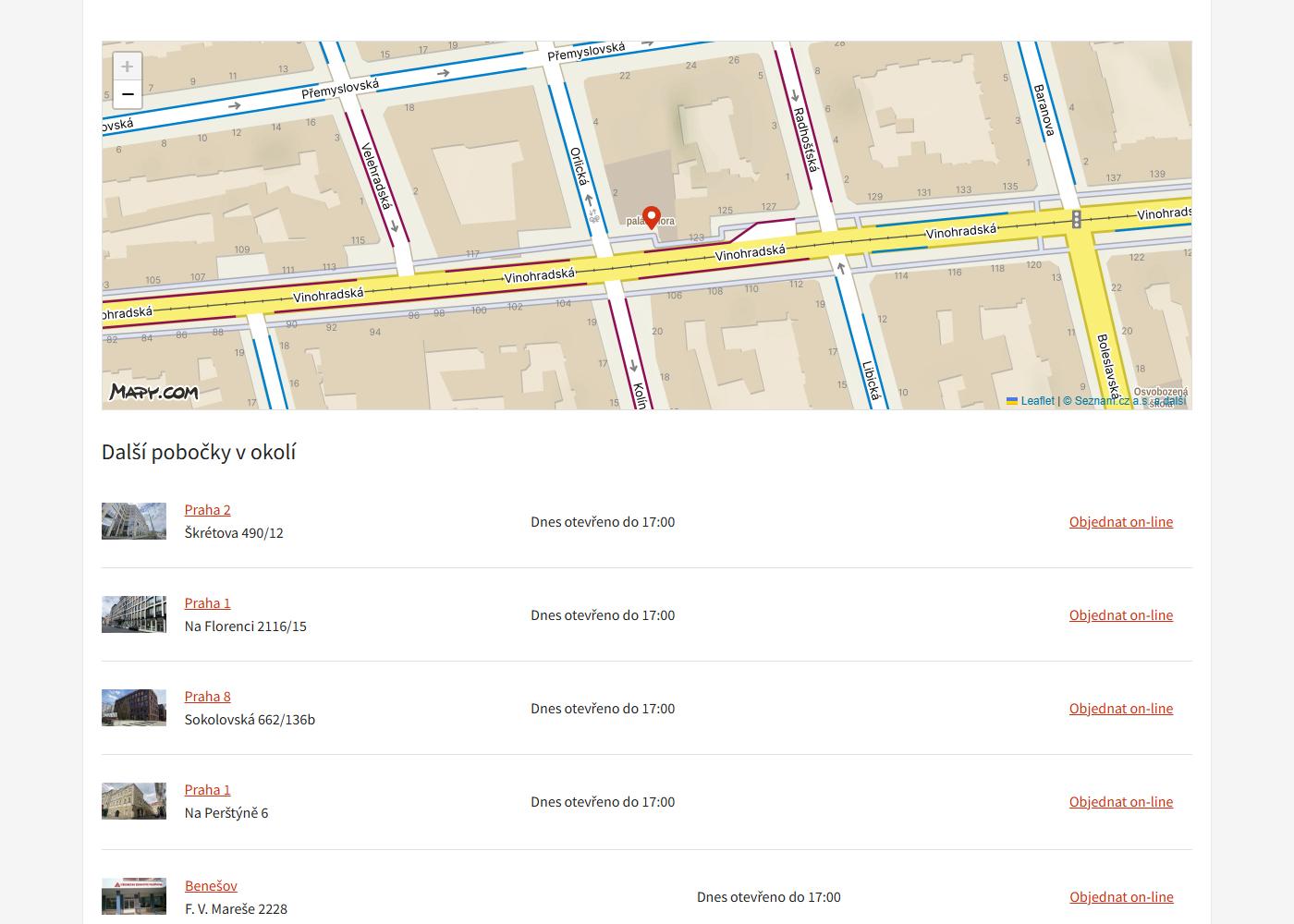Open Praha 2 branch link
The height and width of the screenshot is (924, 1294).
pyautogui.click(x=208, y=509)
